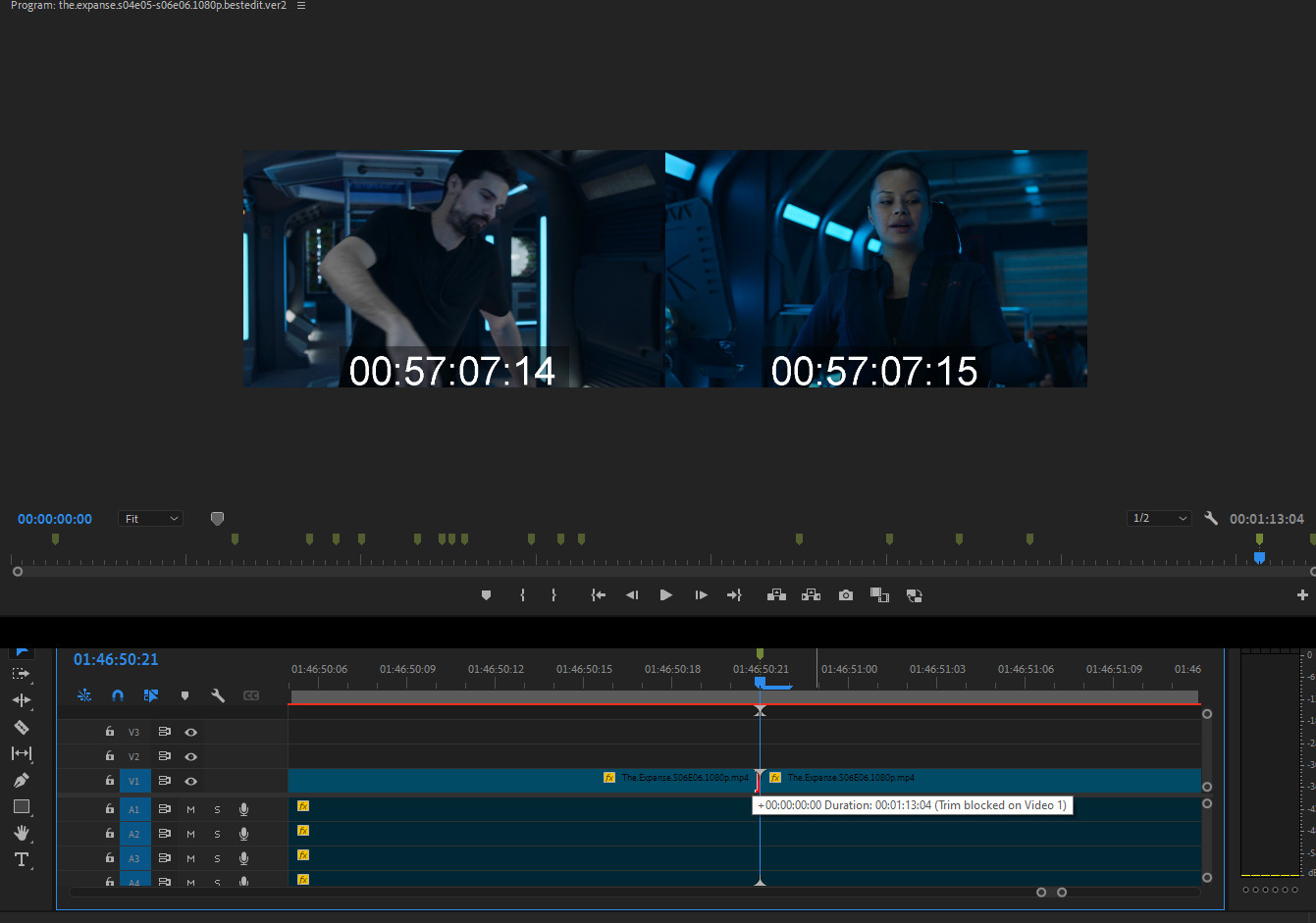This screenshot has width=1316, height=923.
Task: Open the button editor plus icon
Action: [x=1302, y=595]
